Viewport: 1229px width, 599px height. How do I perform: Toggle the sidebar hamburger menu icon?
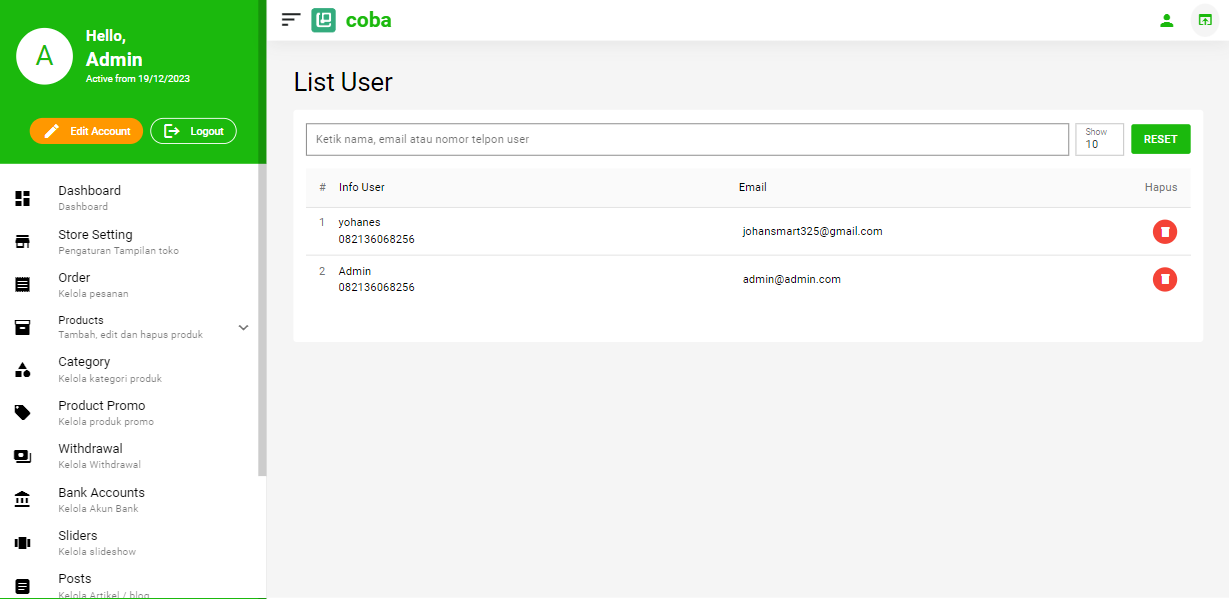[x=291, y=19]
